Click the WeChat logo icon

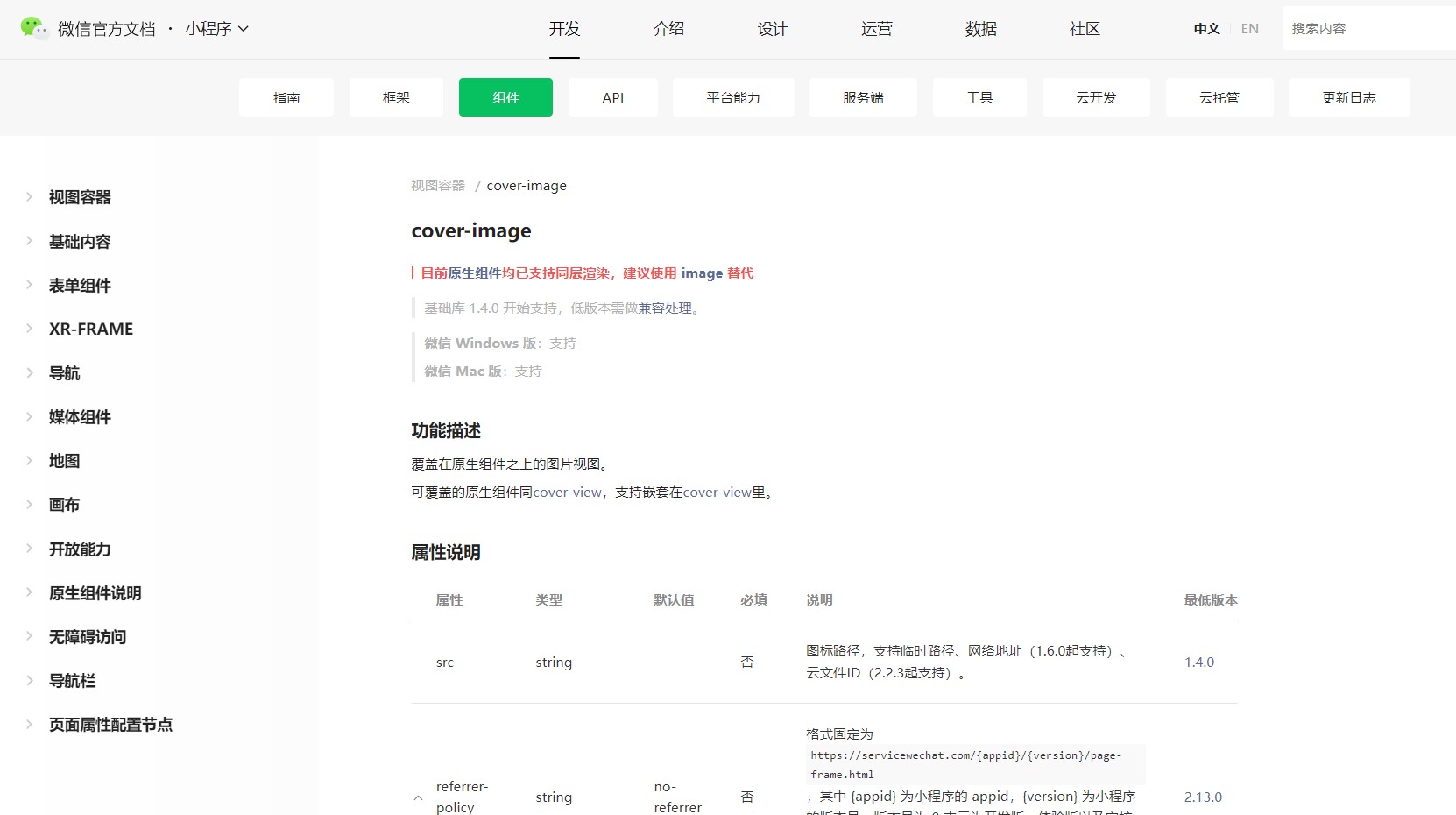(x=34, y=28)
